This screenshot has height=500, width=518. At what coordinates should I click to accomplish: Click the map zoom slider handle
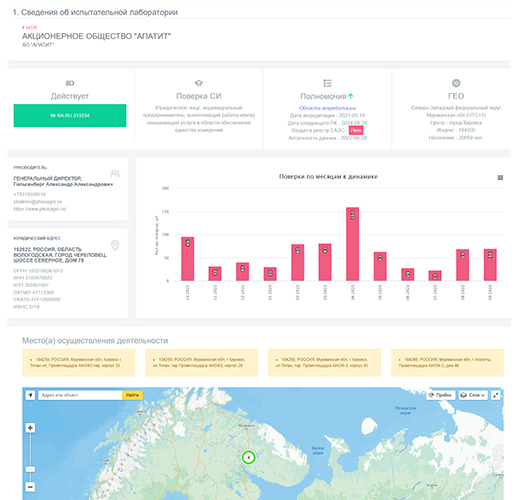(30, 469)
